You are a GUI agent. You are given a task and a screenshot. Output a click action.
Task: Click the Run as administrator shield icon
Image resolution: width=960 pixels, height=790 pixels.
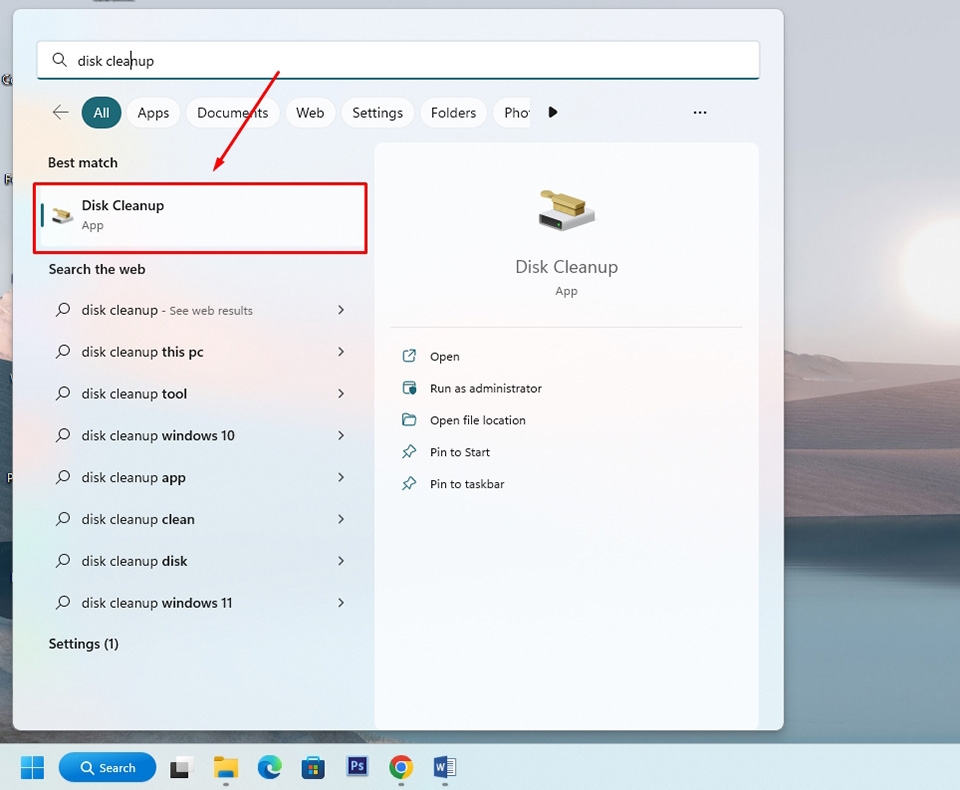coord(409,388)
